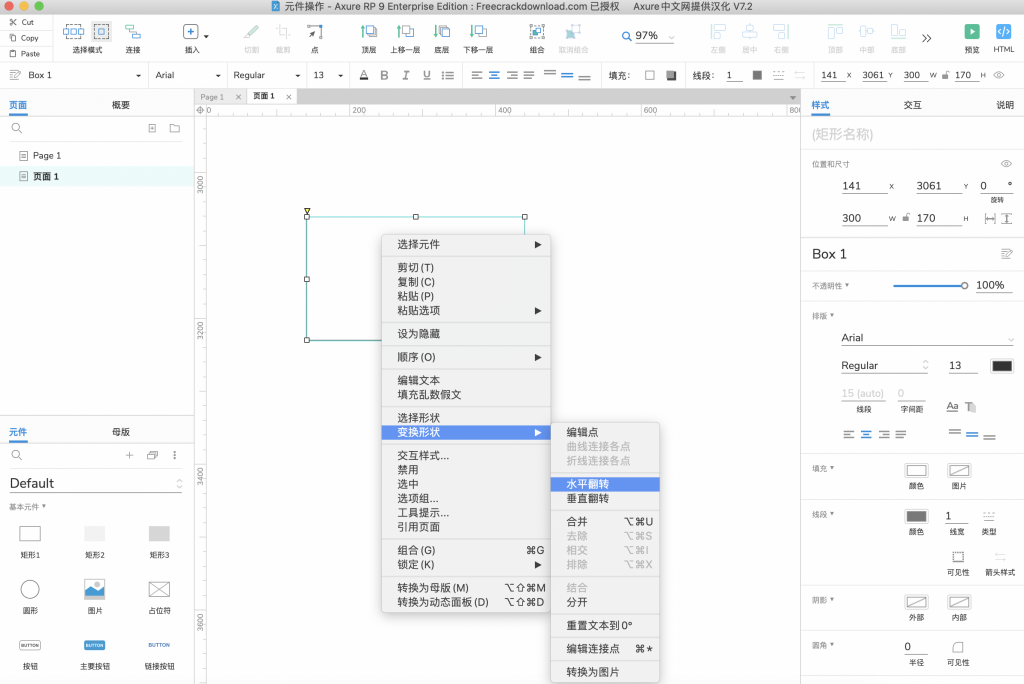Image resolution: width=1024 pixels, height=684 pixels.
Task: Open the Arial font dropdown in toolbar
Action: click(x=188, y=75)
